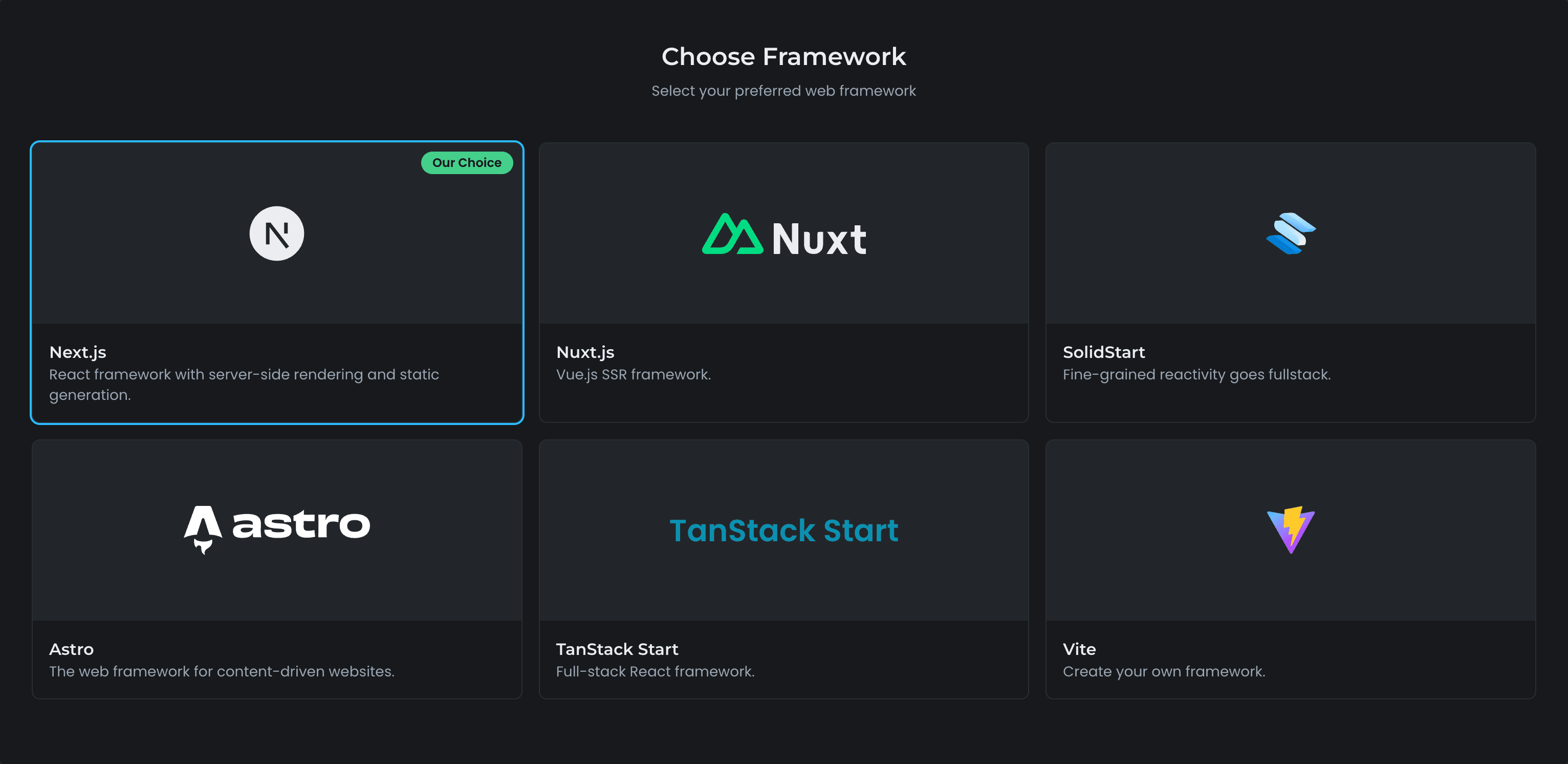The image size is (1568, 764).
Task: Click the content-driven websites description
Action: click(222, 671)
